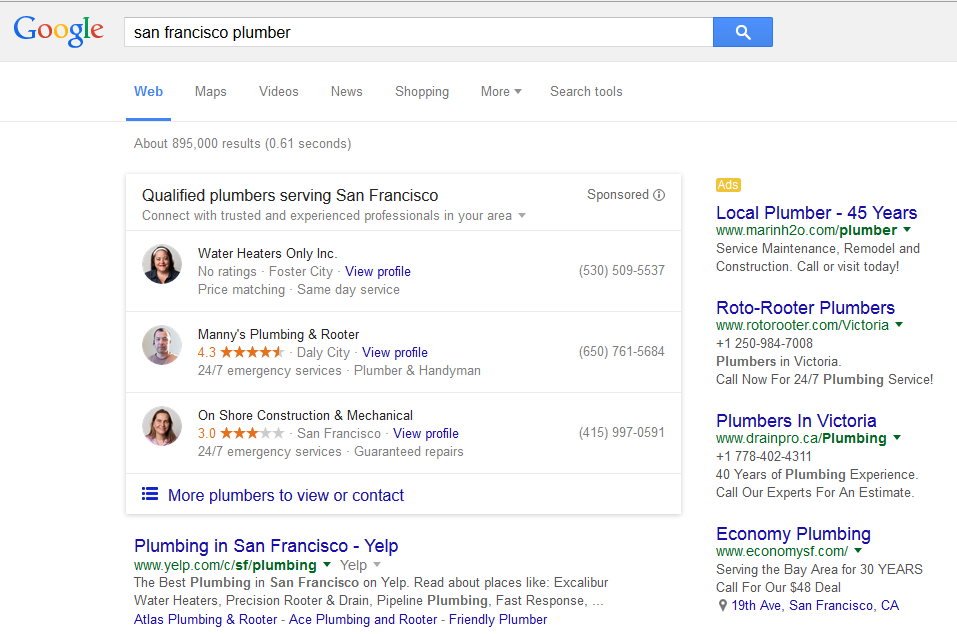Expand arrow beside marinh2o.com ad URL
The image size is (957, 634).
(x=907, y=230)
